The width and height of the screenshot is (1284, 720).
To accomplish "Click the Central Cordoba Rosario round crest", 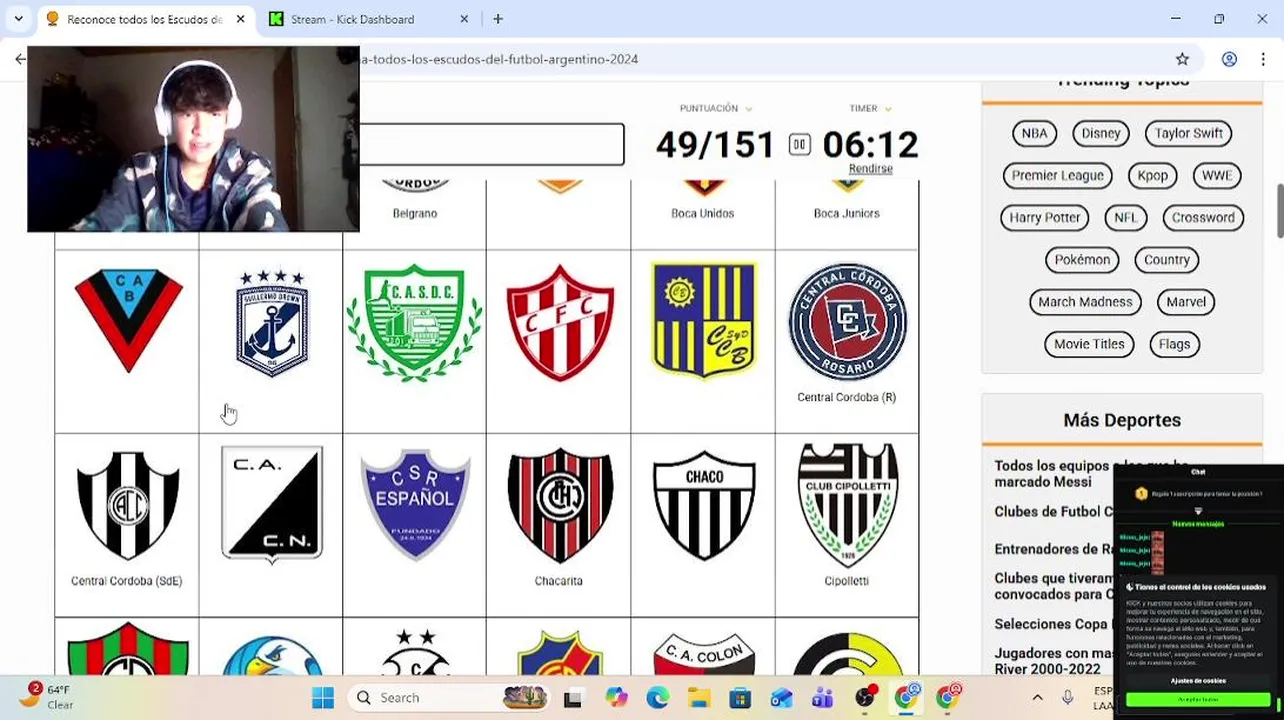I will click(x=847, y=322).
